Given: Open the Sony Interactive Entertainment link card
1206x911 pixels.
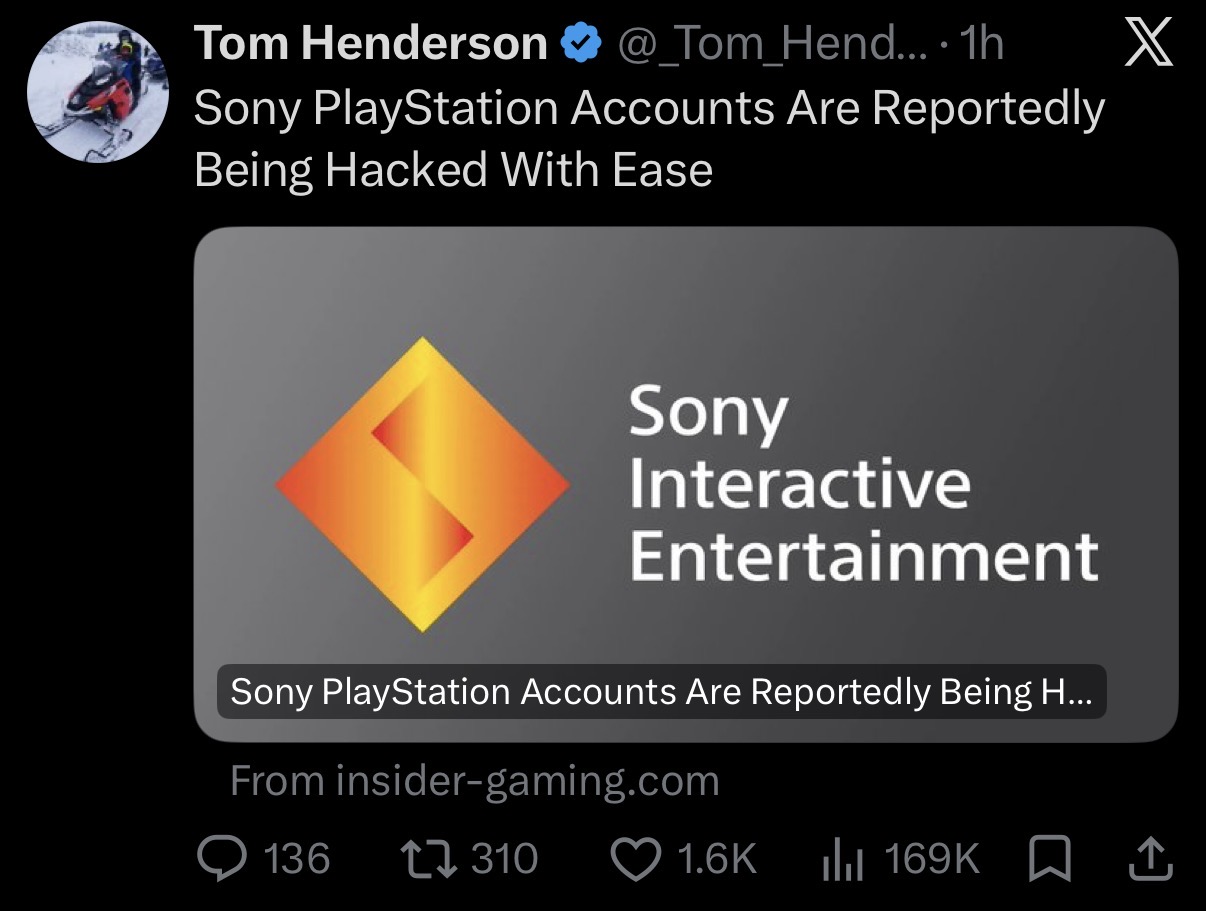Looking at the screenshot, I should pos(686,484).
